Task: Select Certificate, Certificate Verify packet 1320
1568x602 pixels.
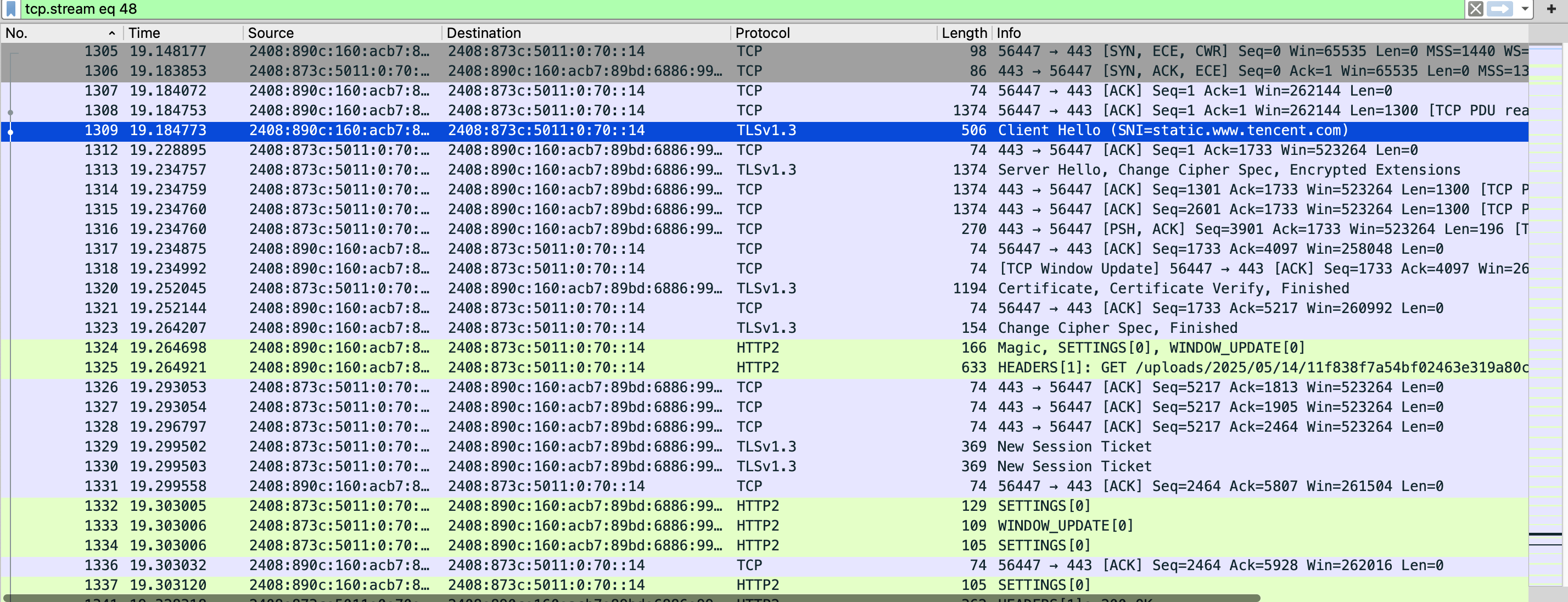Action: tap(765, 289)
